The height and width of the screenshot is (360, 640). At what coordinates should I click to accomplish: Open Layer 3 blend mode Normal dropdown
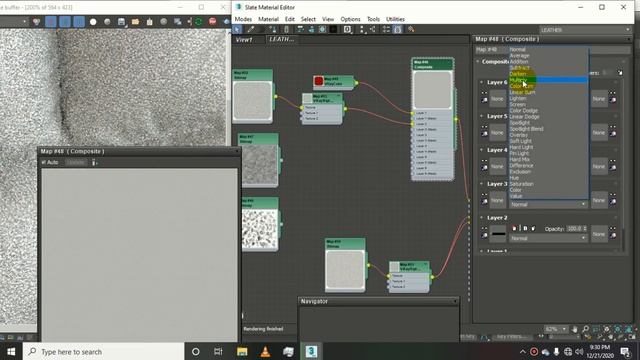click(x=548, y=204)
